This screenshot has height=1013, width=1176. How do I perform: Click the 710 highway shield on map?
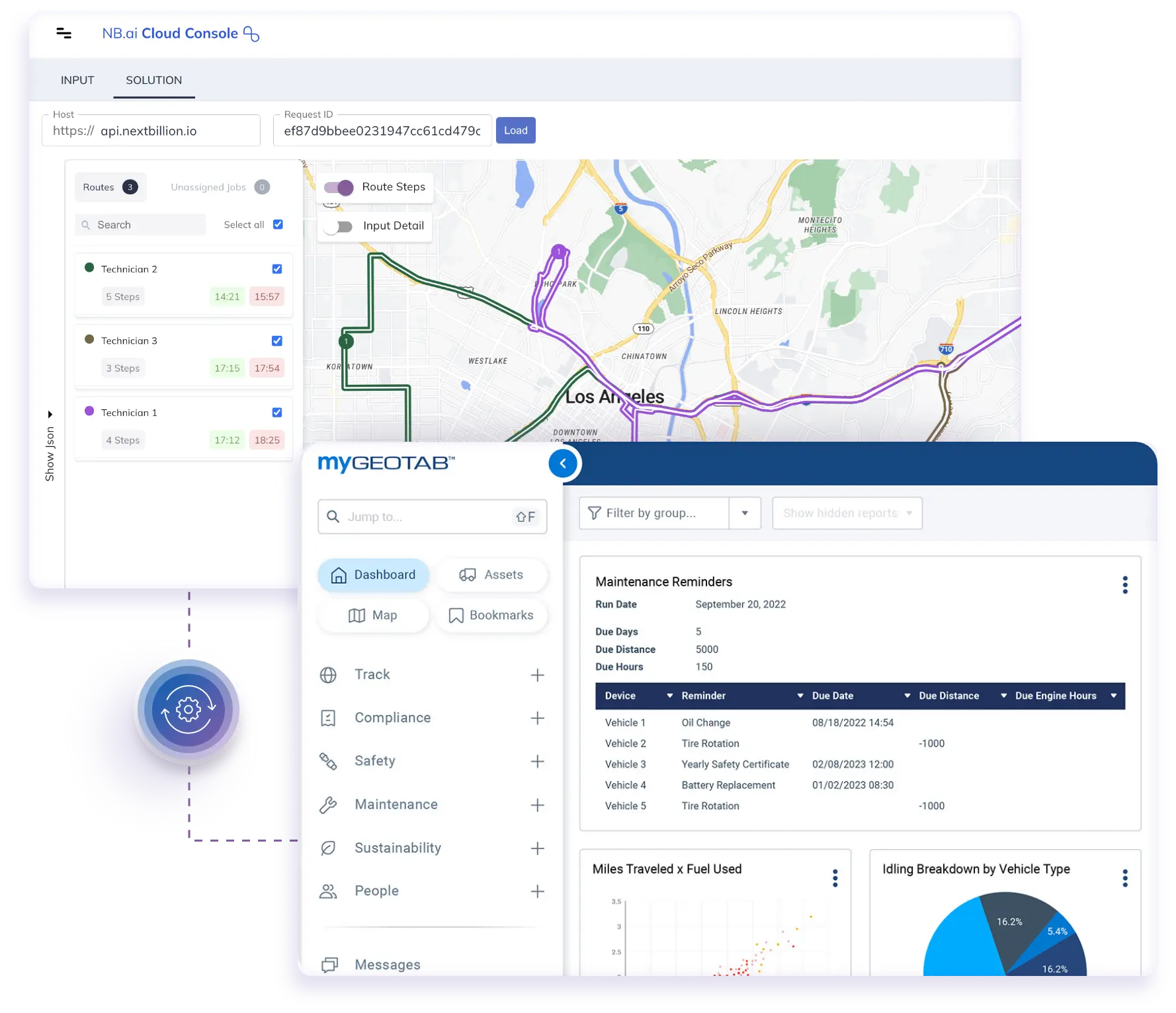click(946, 349)
